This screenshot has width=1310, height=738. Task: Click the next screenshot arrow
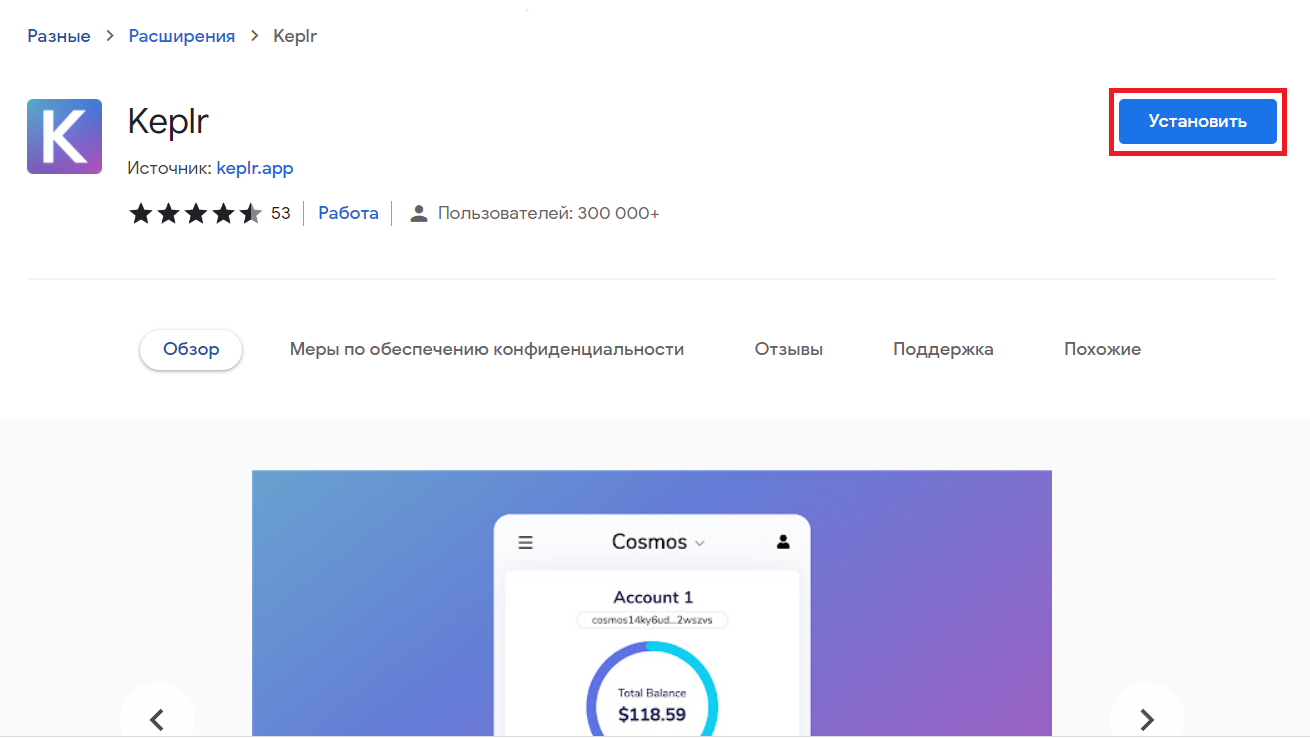(x=1147, y=718)
